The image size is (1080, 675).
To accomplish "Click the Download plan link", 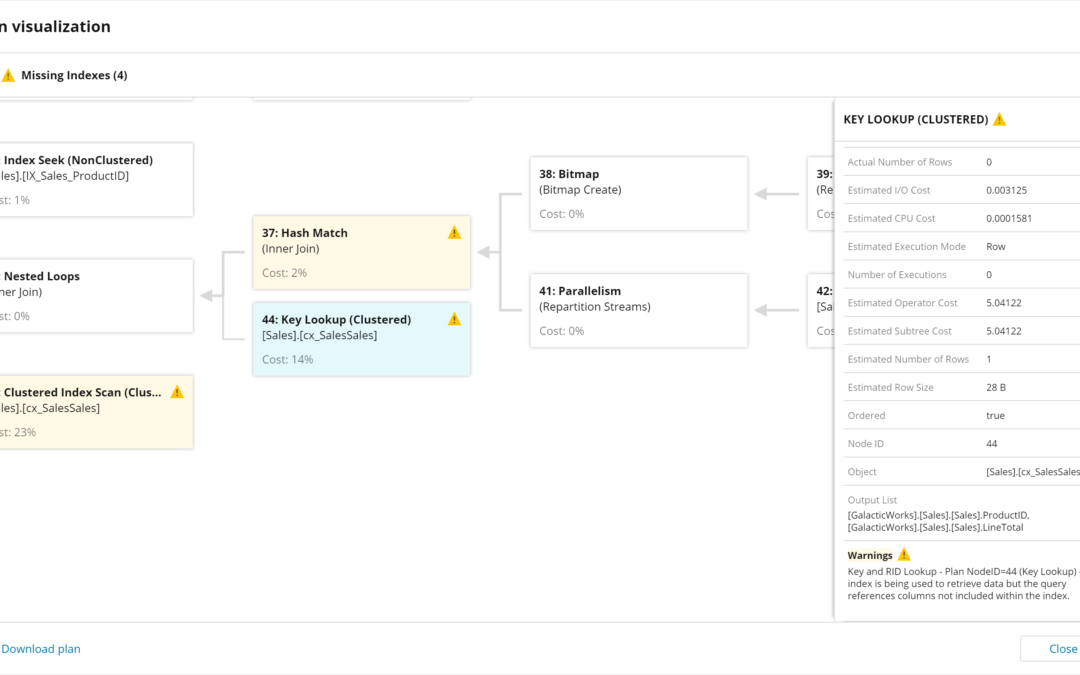I will (41, 649).
